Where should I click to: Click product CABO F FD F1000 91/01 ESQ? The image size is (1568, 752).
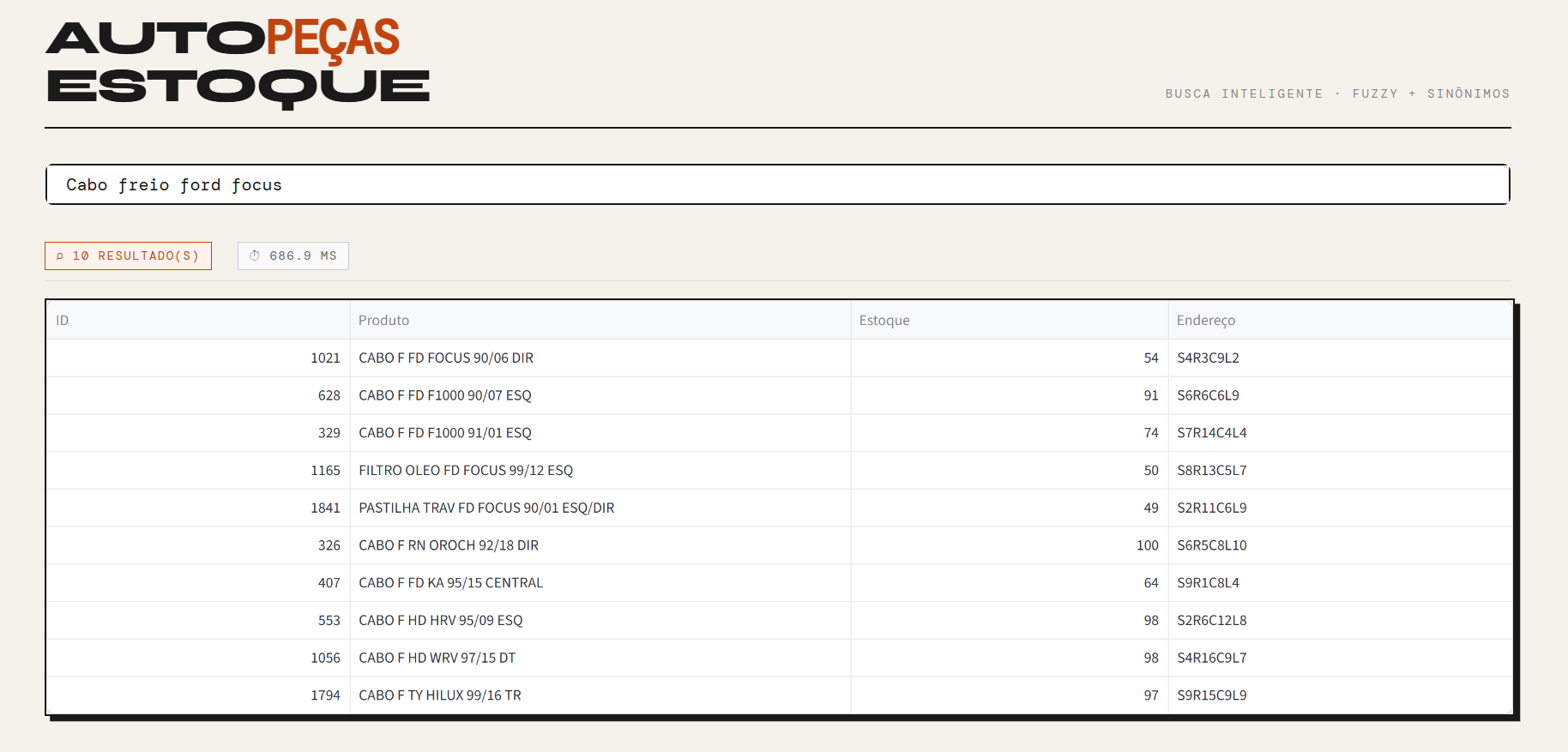coord(445,433)
